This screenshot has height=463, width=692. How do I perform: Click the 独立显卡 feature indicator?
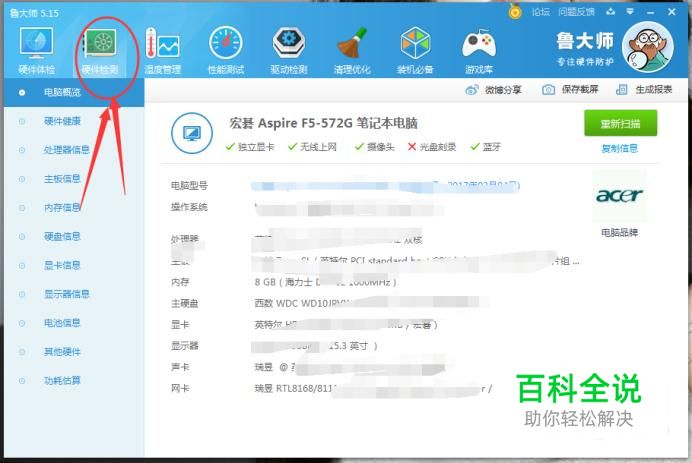click(250, 147)
